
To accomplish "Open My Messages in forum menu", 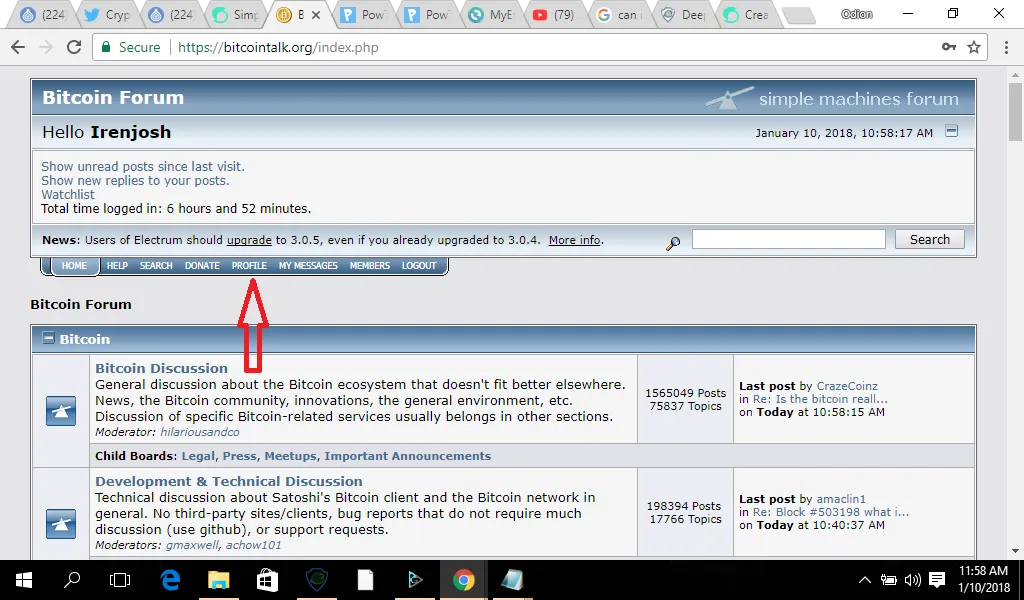I will click(x=308, y=266).
